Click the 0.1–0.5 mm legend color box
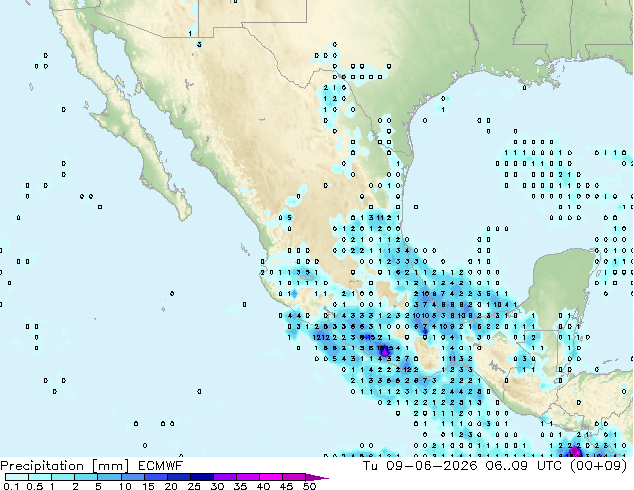The width and height of the screenshot is (634, 490). [x=17, y=477]
